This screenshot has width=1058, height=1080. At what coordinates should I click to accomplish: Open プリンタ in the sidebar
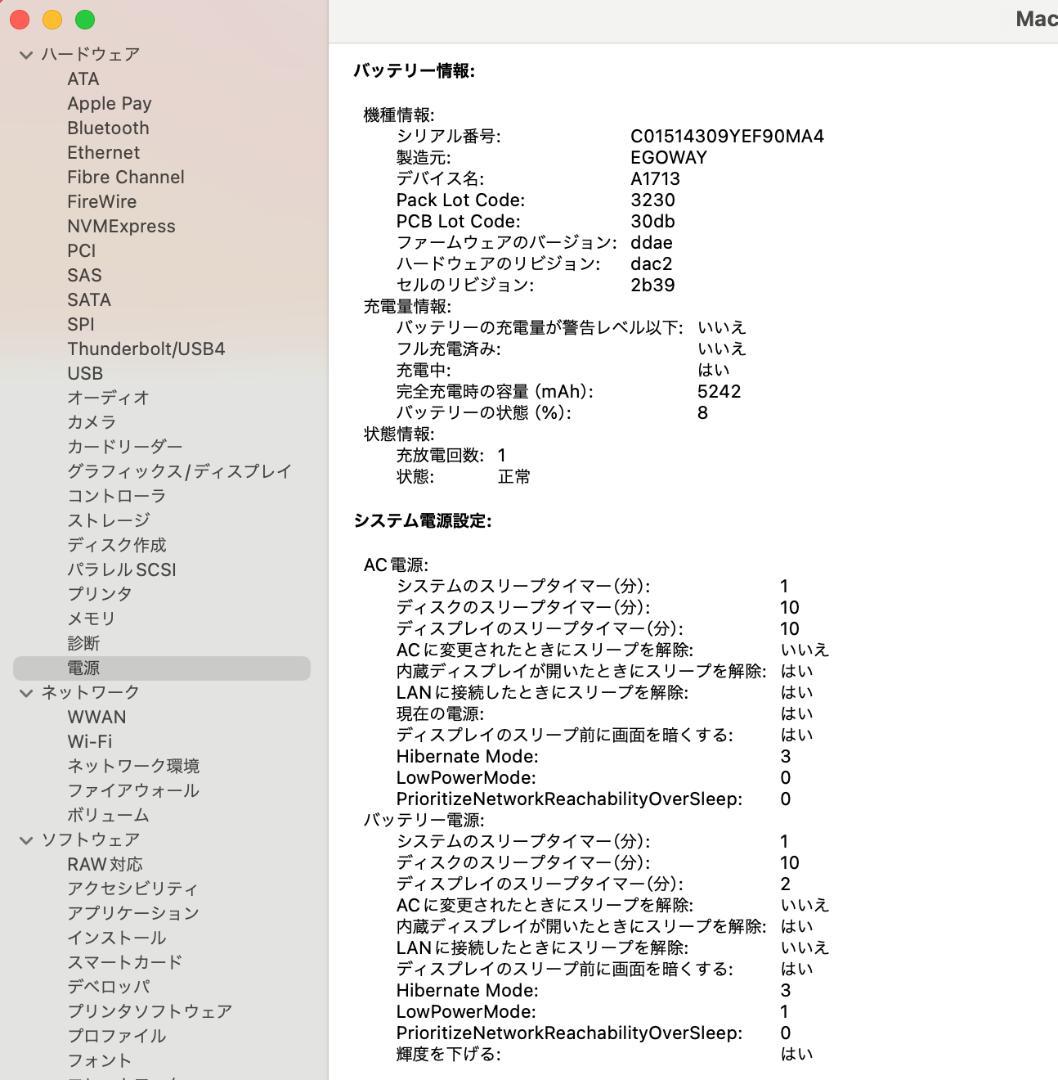(99, 594)
